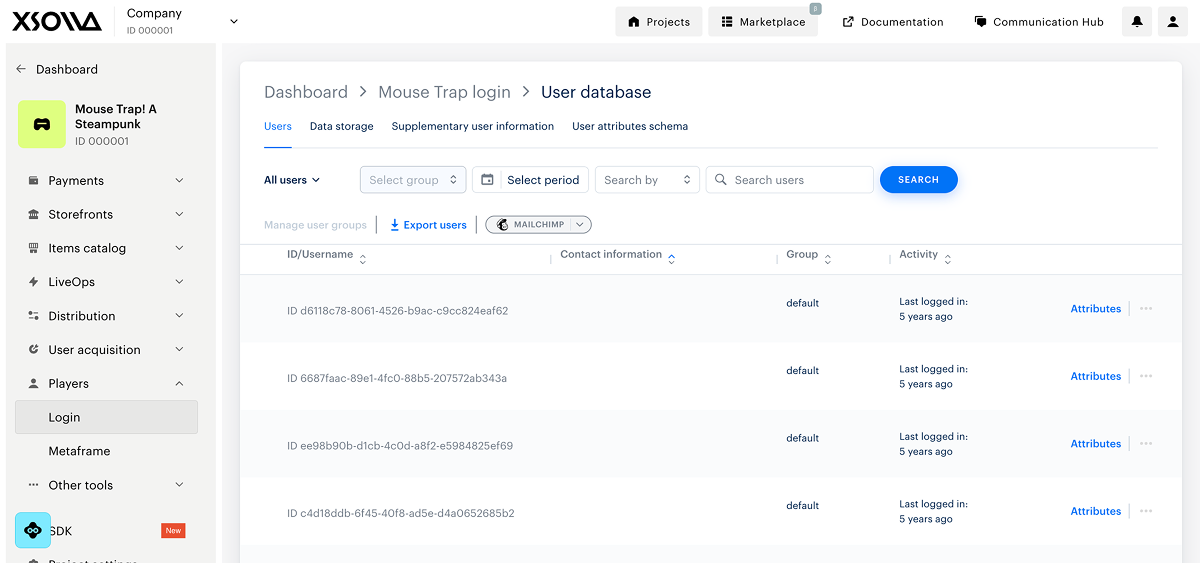Open the User attributes schema tab
This screenshot has width=1200, height=563.
(629, 127)
